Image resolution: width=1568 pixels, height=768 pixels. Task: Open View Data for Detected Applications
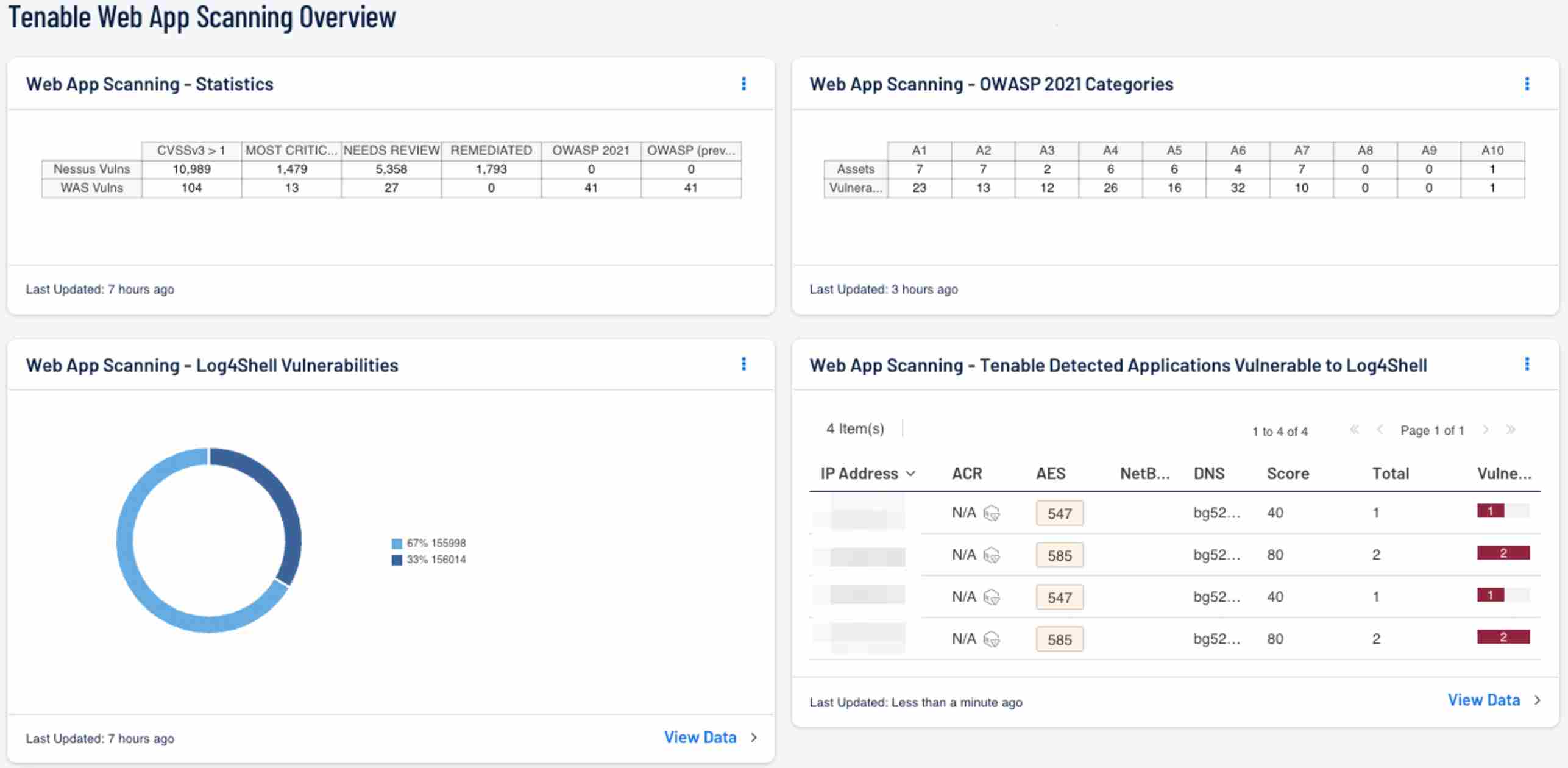pyautogui.click(x=1485, y=700)
